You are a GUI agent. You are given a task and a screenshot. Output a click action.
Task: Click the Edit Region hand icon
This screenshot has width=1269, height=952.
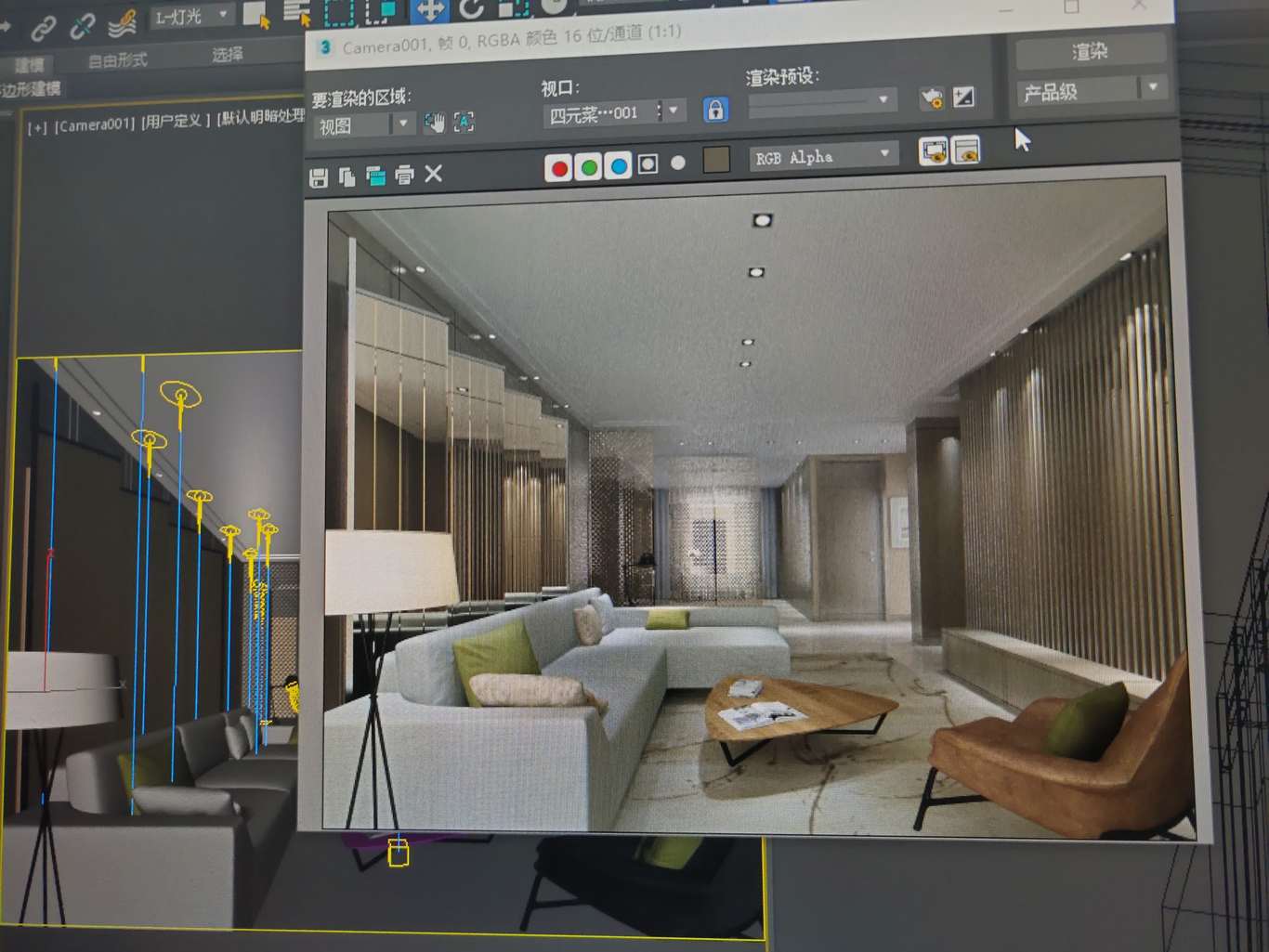(x=434, y=122)
